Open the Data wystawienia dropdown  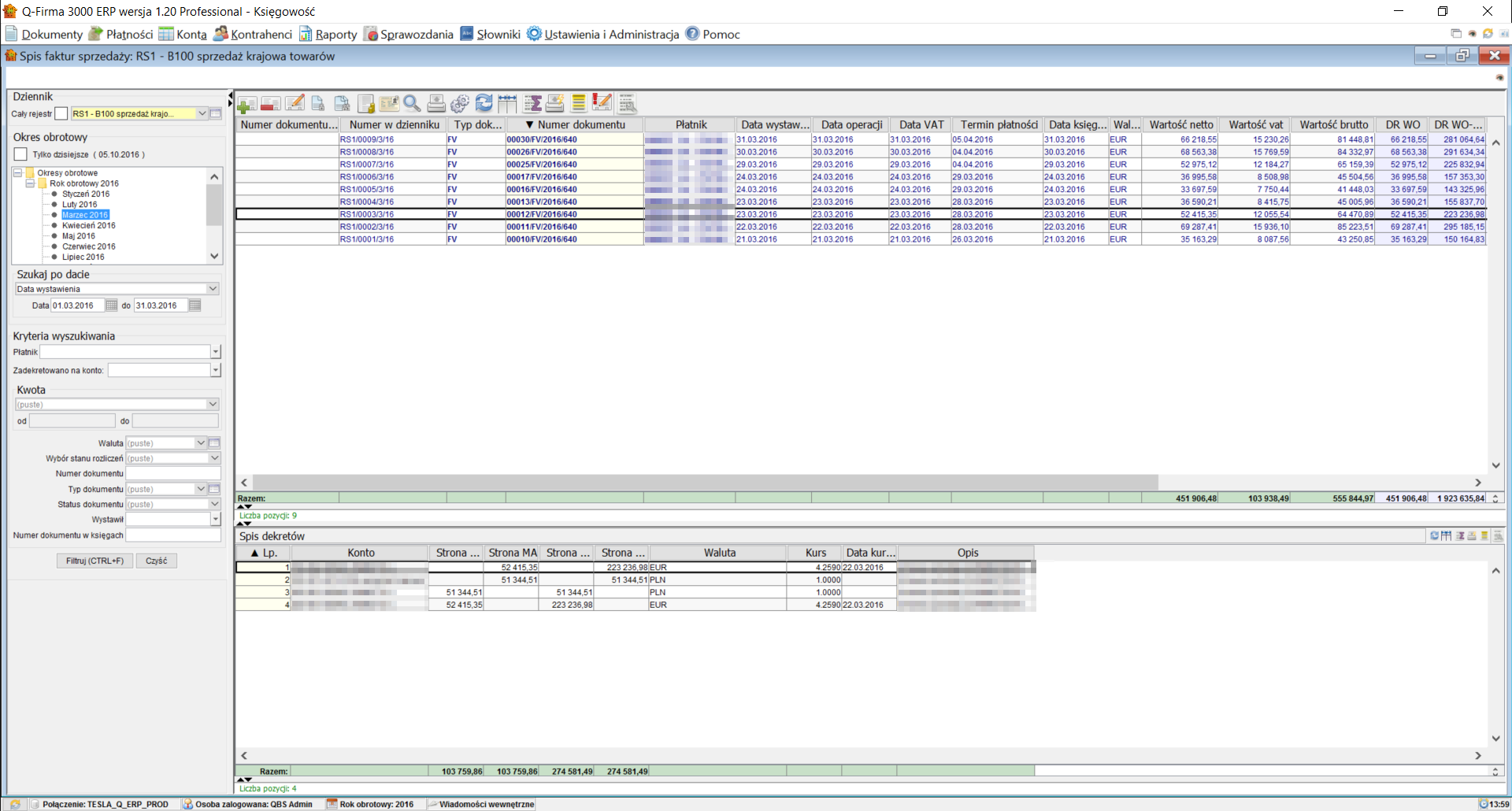click(x=212, y=289)
